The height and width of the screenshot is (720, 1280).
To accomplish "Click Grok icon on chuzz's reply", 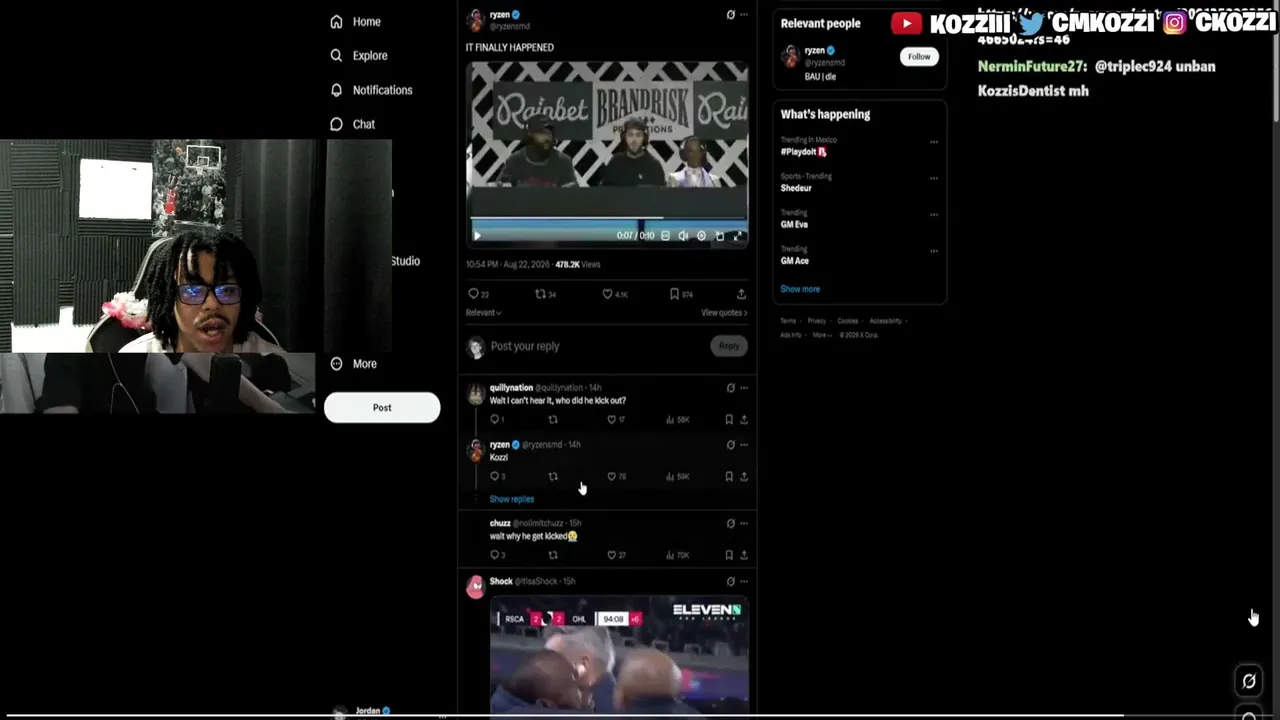I will [x=730, y=523].
